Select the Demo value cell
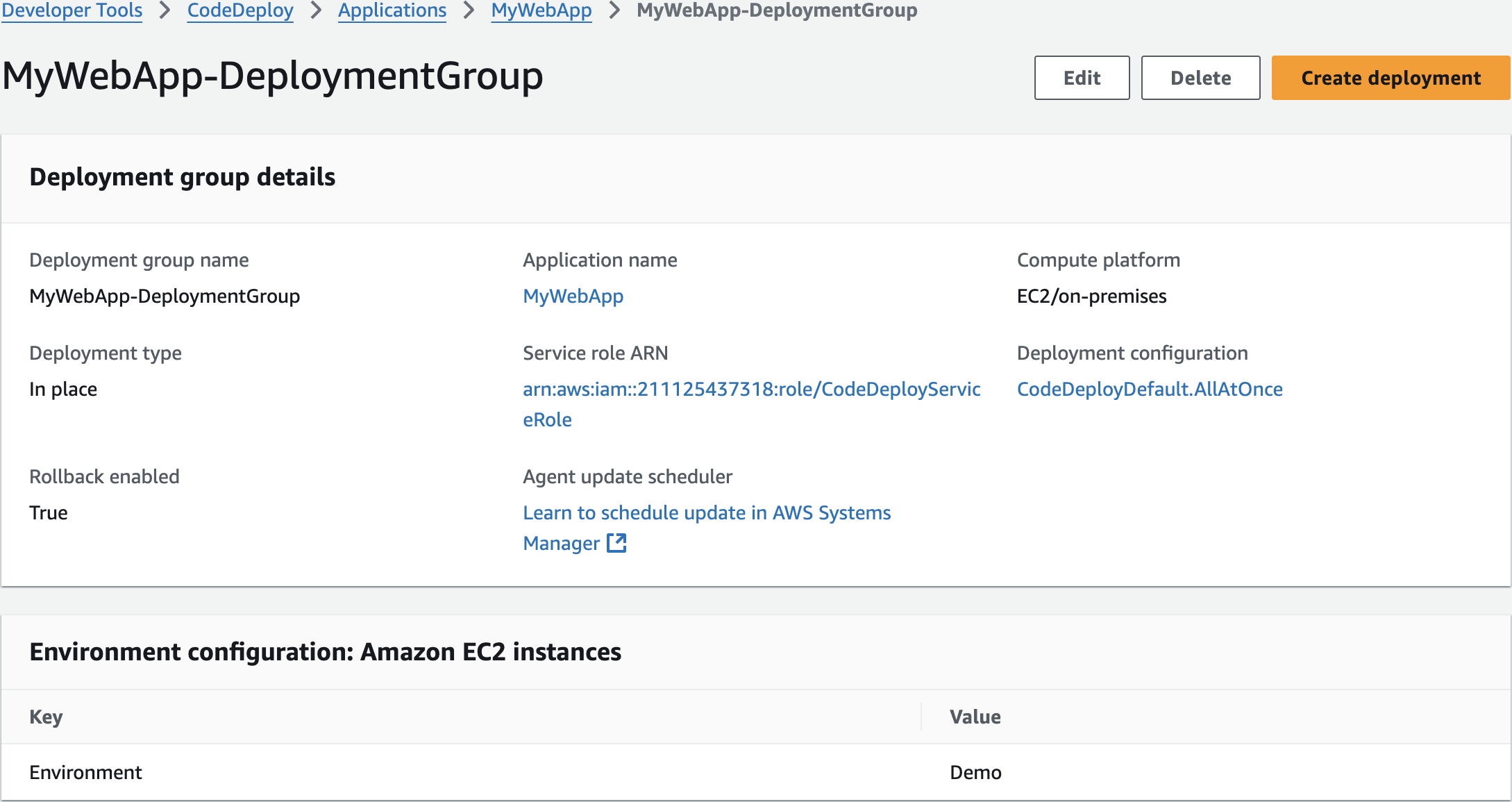The height and width of the screenshot is (802, 1512). click(x=975, y=772)
